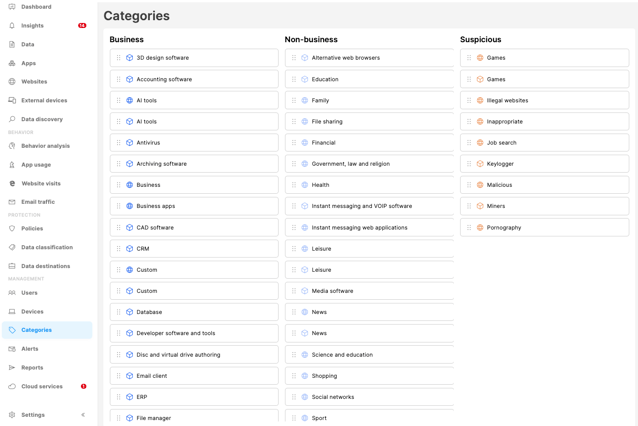This screenshot has height=426, width=638.
Task: Click the Settings gear icon
Action: point(12,415)
